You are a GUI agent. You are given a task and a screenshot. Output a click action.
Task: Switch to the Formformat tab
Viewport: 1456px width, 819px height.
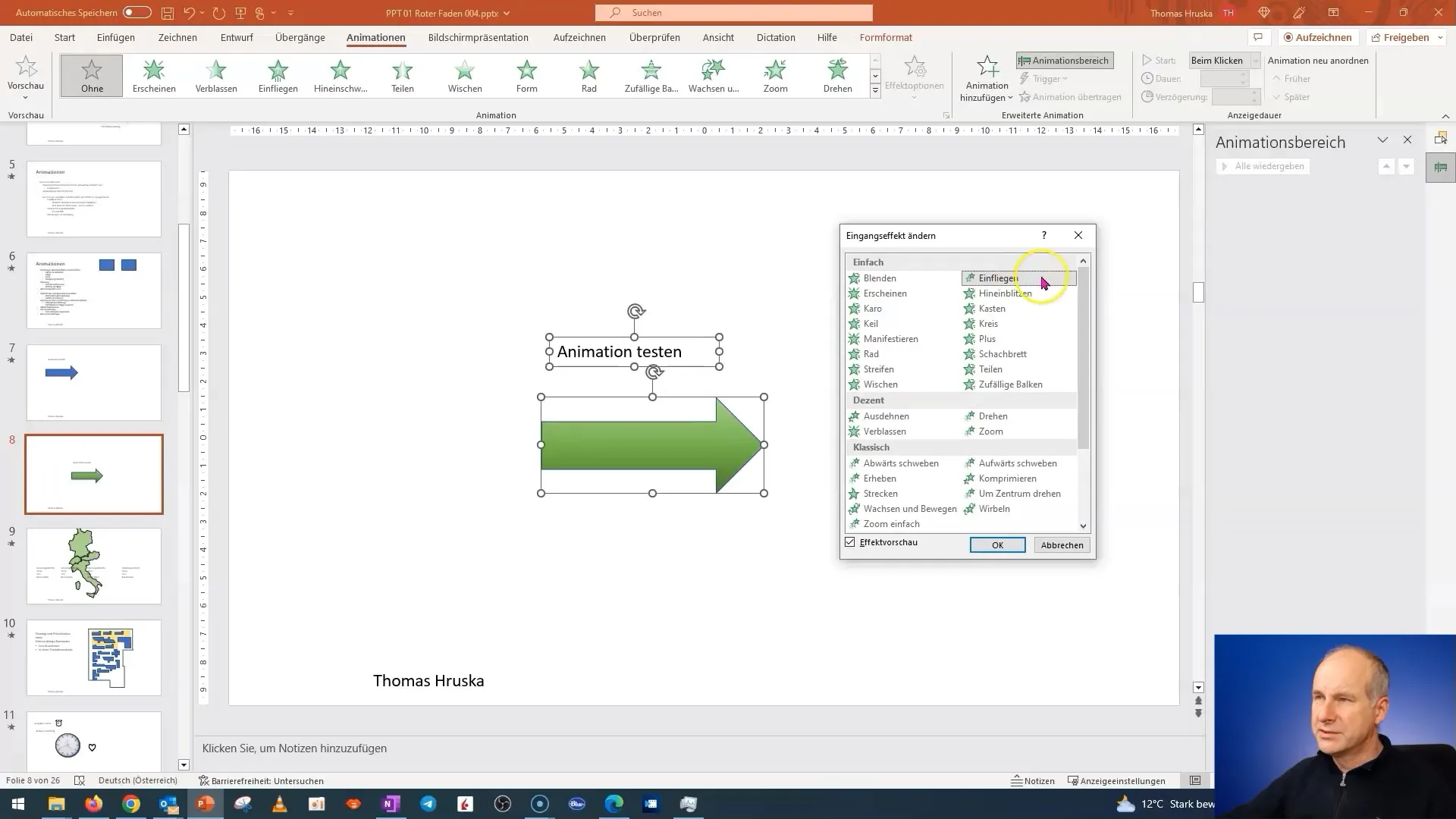click(x=886, y=37)
